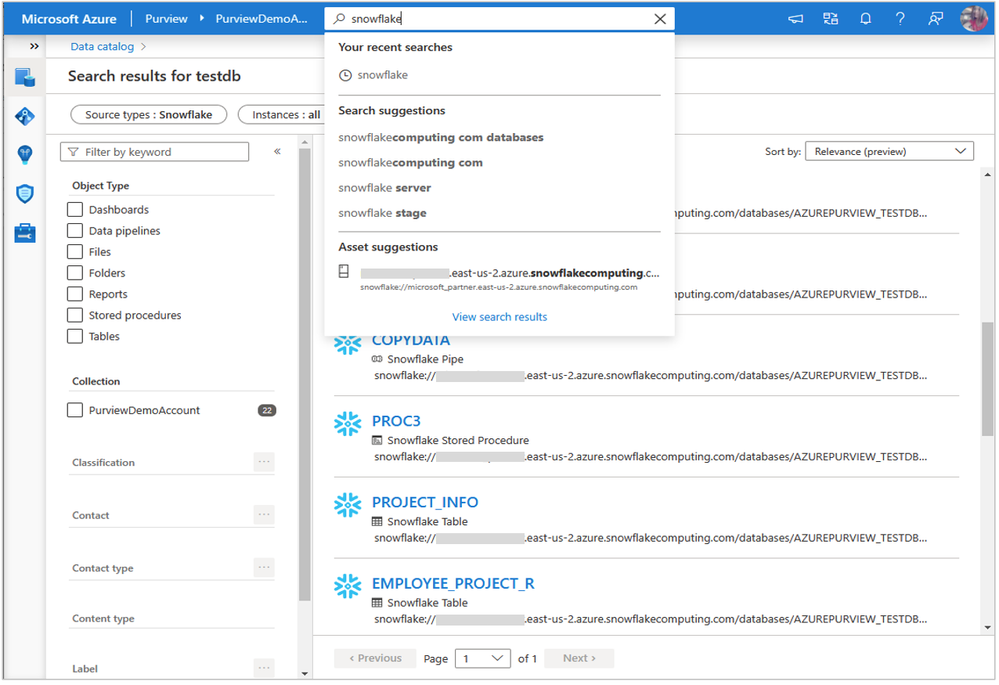Select the recent search 'snowflake'
The width and height of the screenshot is (999, 685).
tap(382, 75)
